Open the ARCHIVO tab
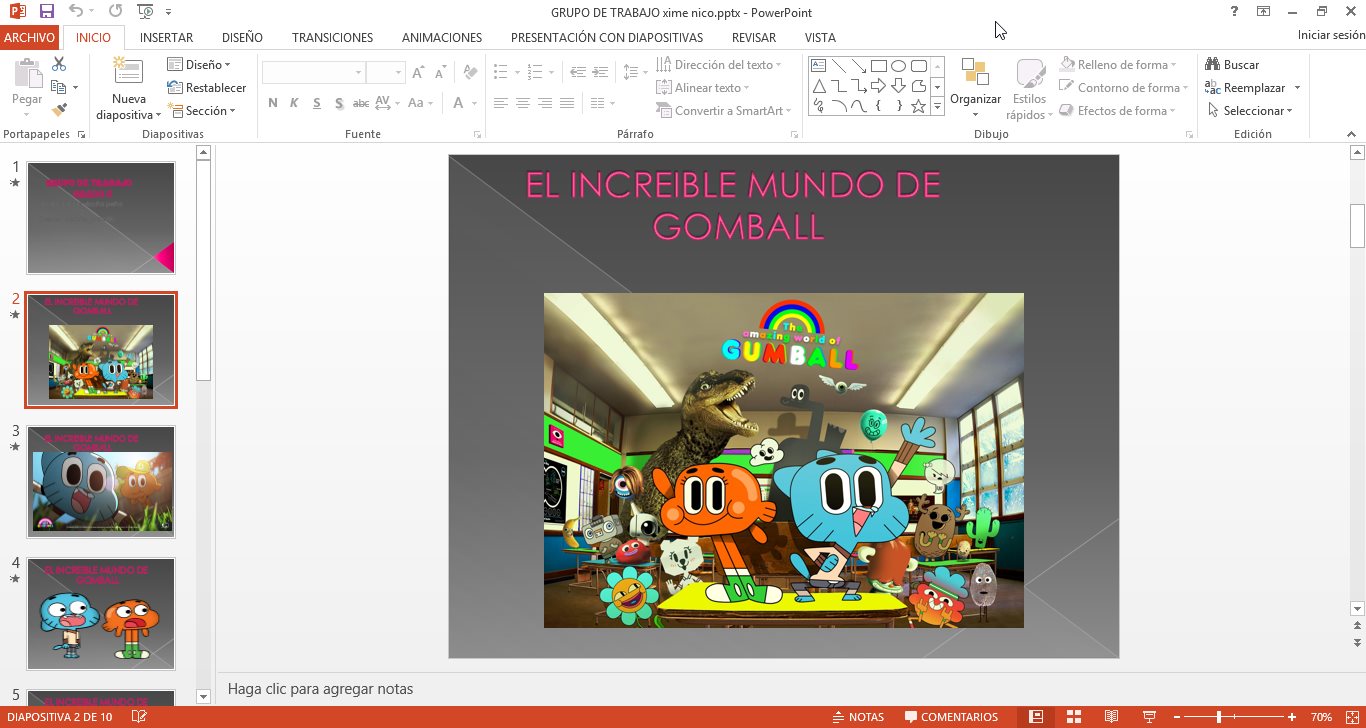The image size is (1366, 728). pos(29,37)
